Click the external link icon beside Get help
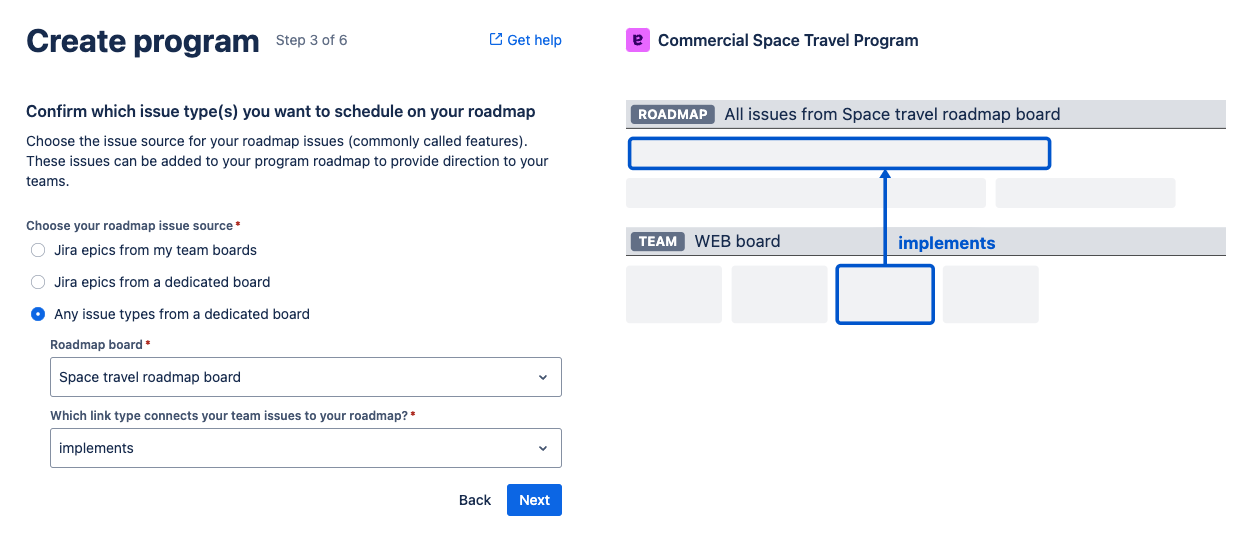The width and height of the screenshot is (1253, 539). click(495, 40)
